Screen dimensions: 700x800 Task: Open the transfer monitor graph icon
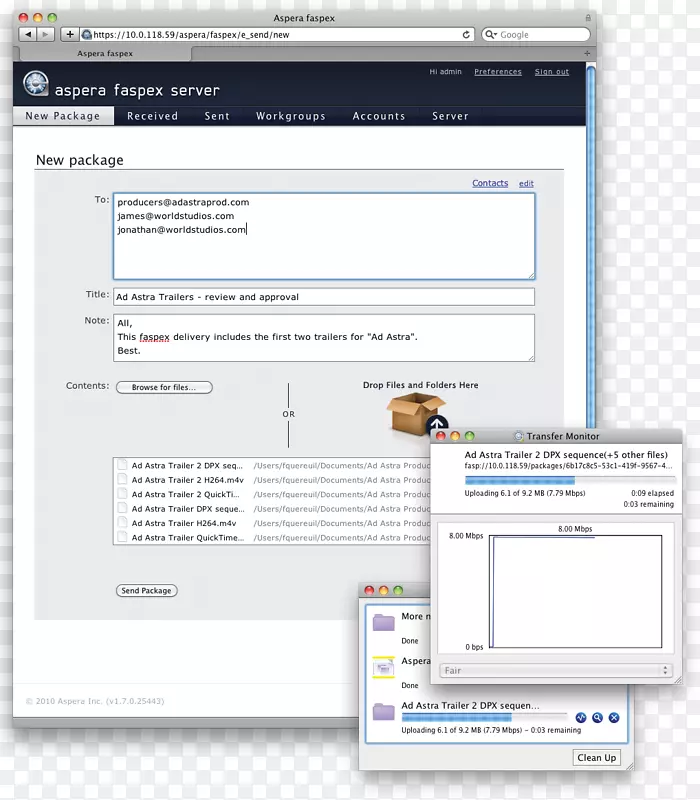581,717
